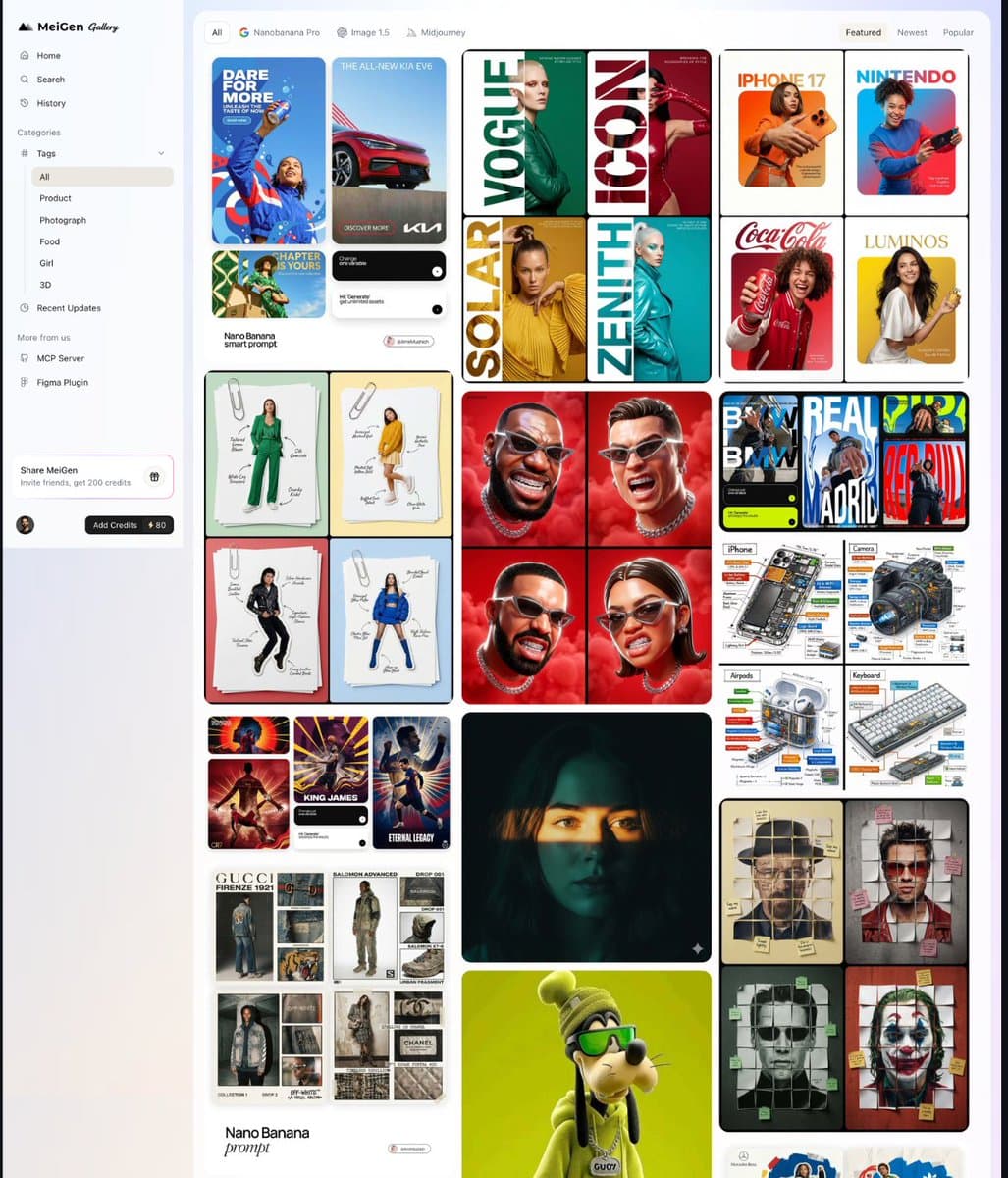Click the Nanobanana Pro filter icon

click(x=242, y=32)
